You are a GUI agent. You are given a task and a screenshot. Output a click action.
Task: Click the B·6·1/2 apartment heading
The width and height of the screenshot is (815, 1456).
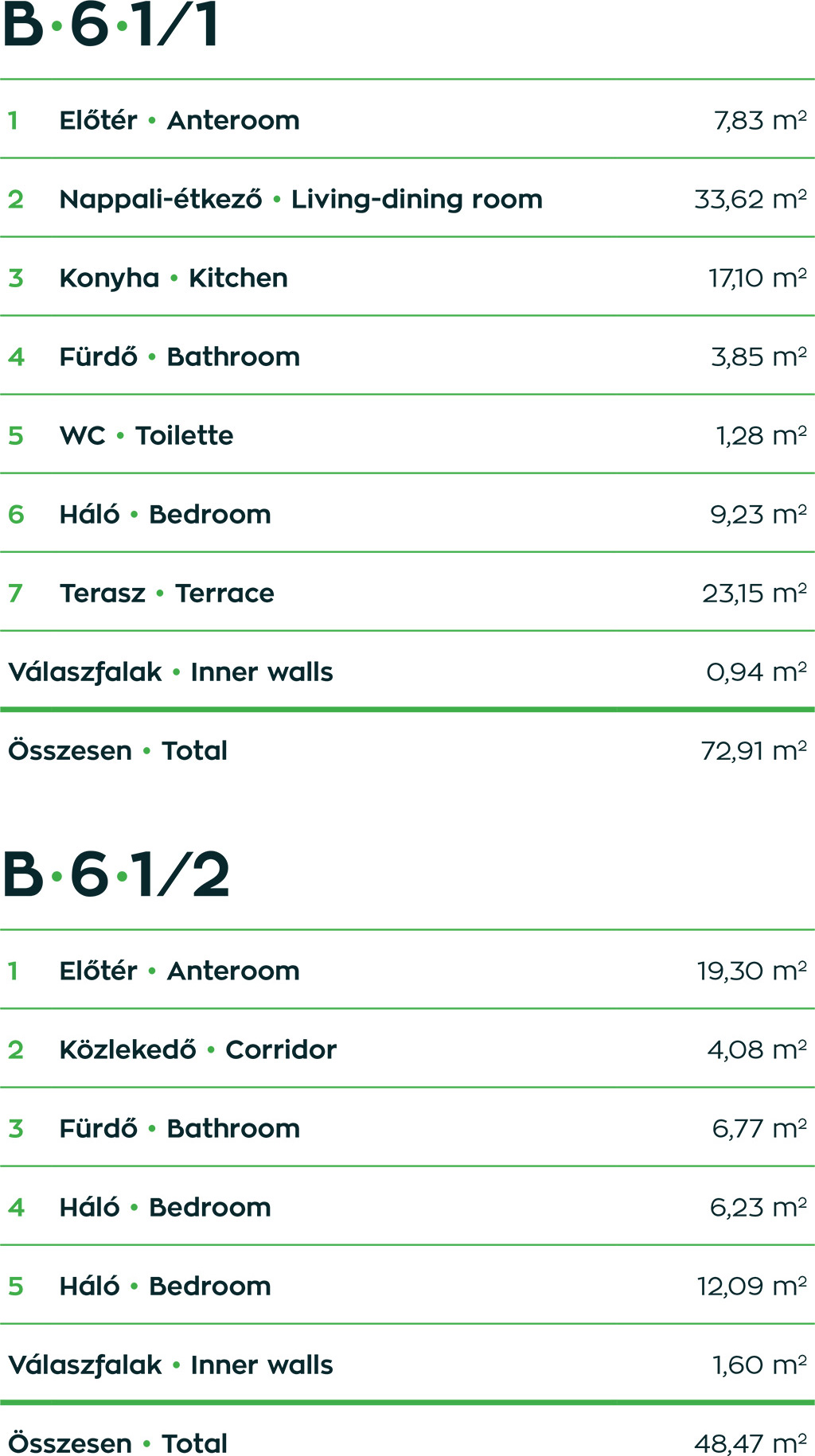(116, 875)
